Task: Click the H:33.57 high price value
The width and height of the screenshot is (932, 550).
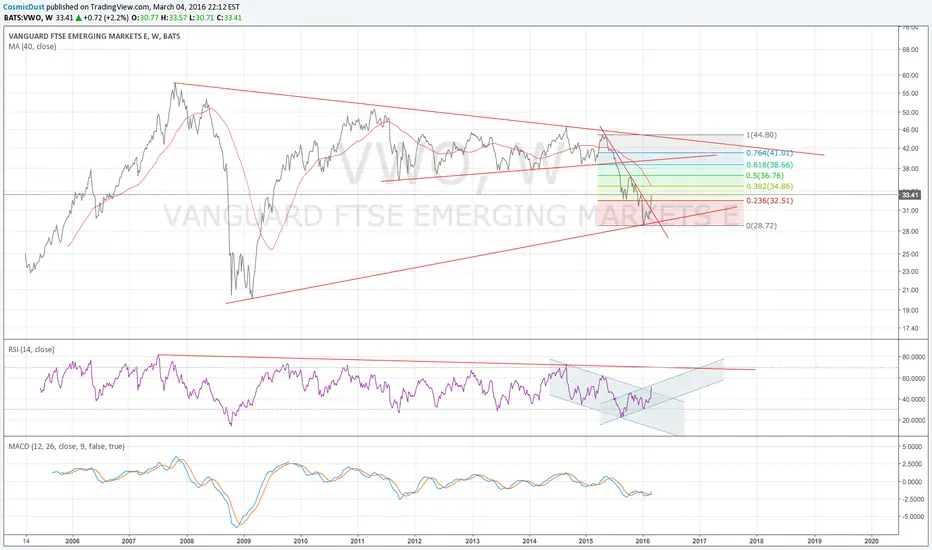Action: [175, 18]
